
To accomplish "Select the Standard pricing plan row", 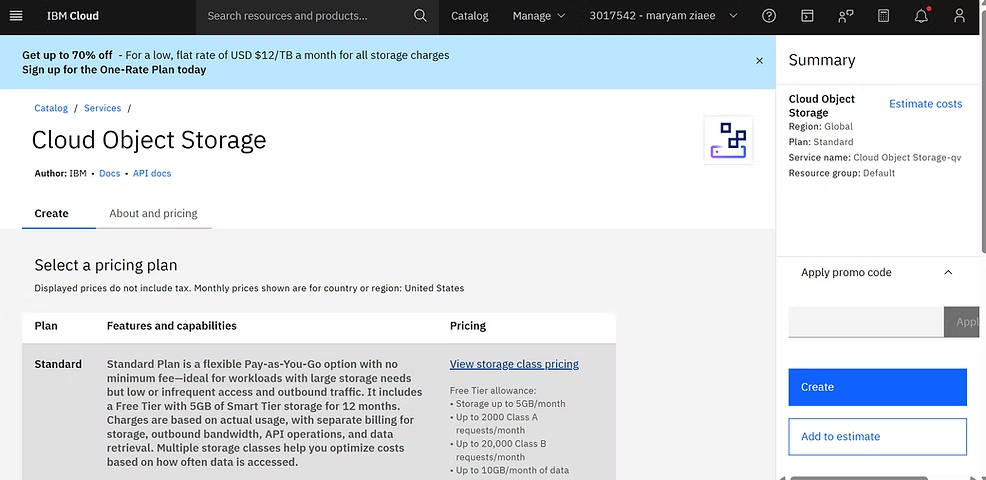I will click(319, 412).
